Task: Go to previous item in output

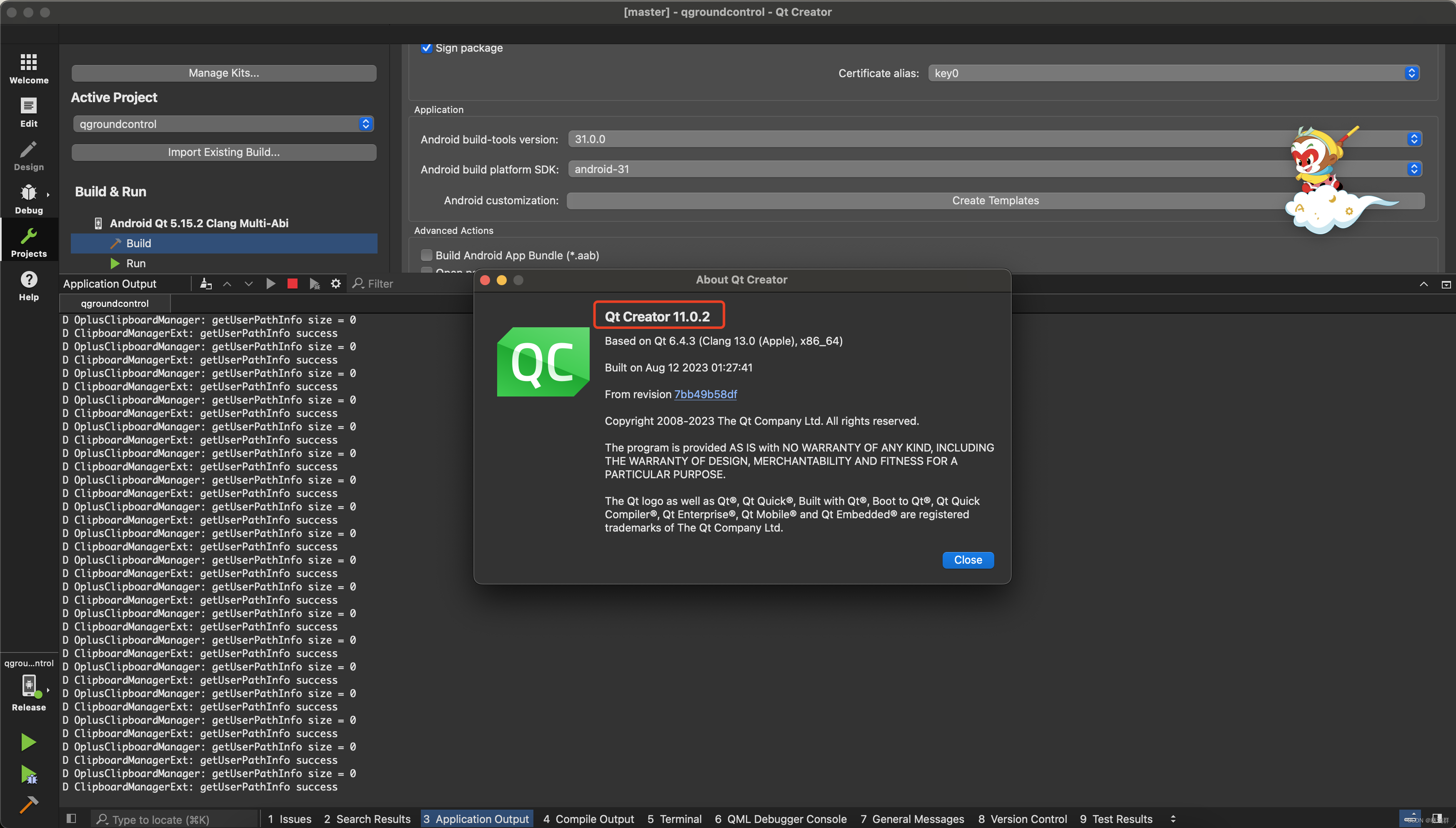Action: click(x=227, y=283)
